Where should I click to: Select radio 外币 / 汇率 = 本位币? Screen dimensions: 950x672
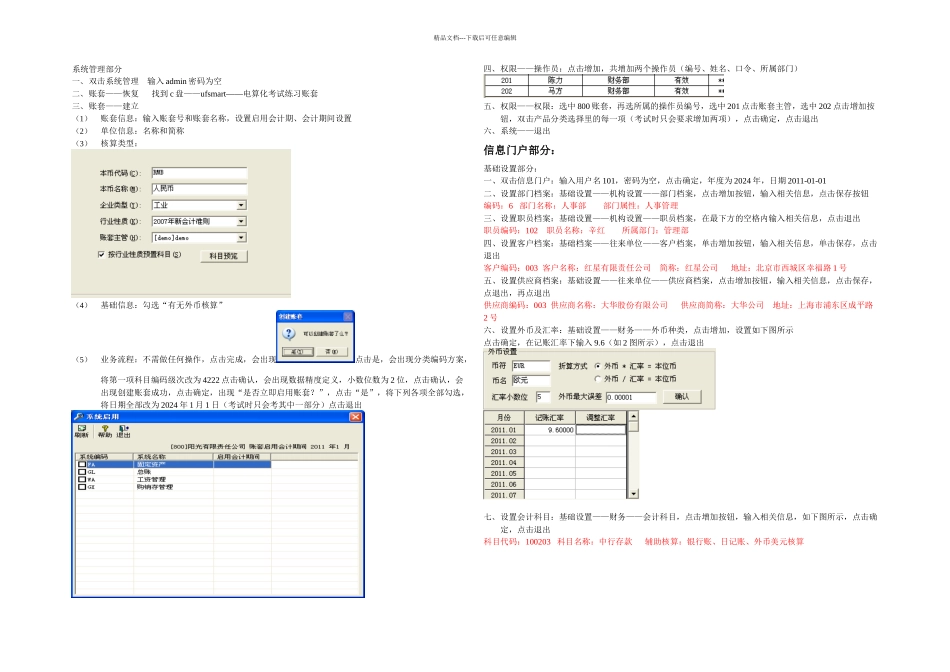tap(598, 379)
